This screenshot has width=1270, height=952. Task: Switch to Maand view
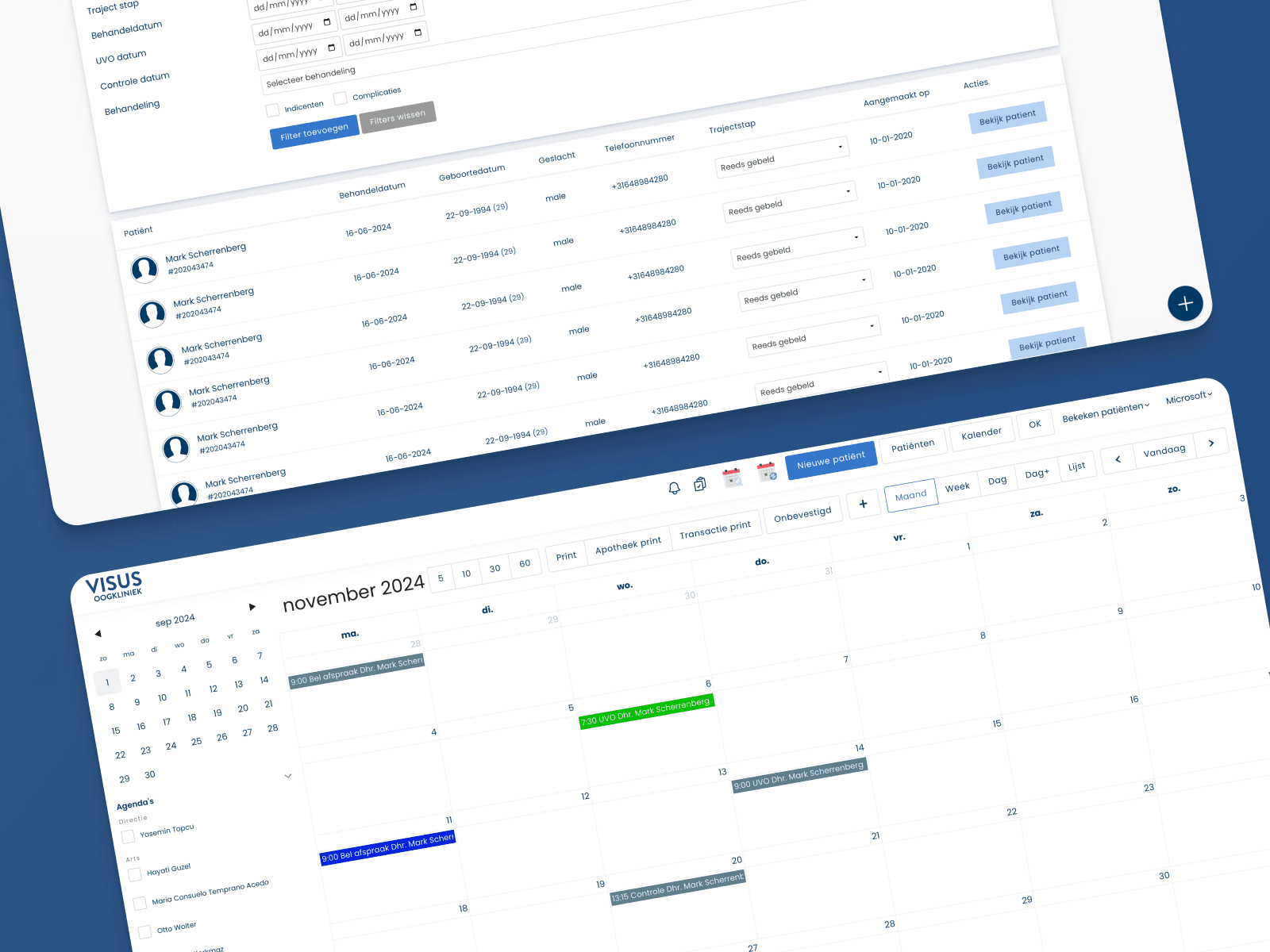(910, 495)
